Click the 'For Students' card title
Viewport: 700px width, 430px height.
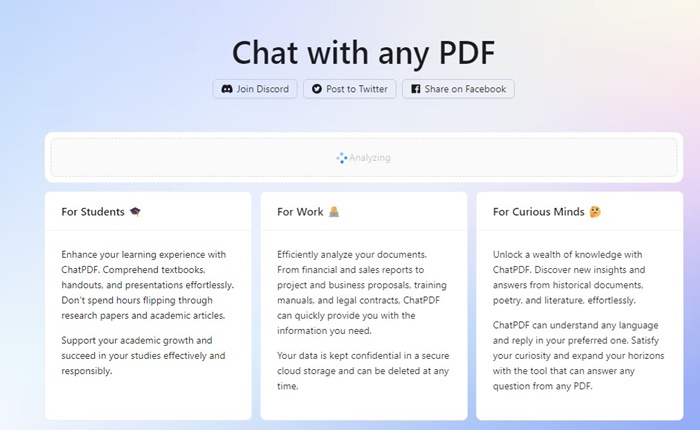[x=93, y=212]
